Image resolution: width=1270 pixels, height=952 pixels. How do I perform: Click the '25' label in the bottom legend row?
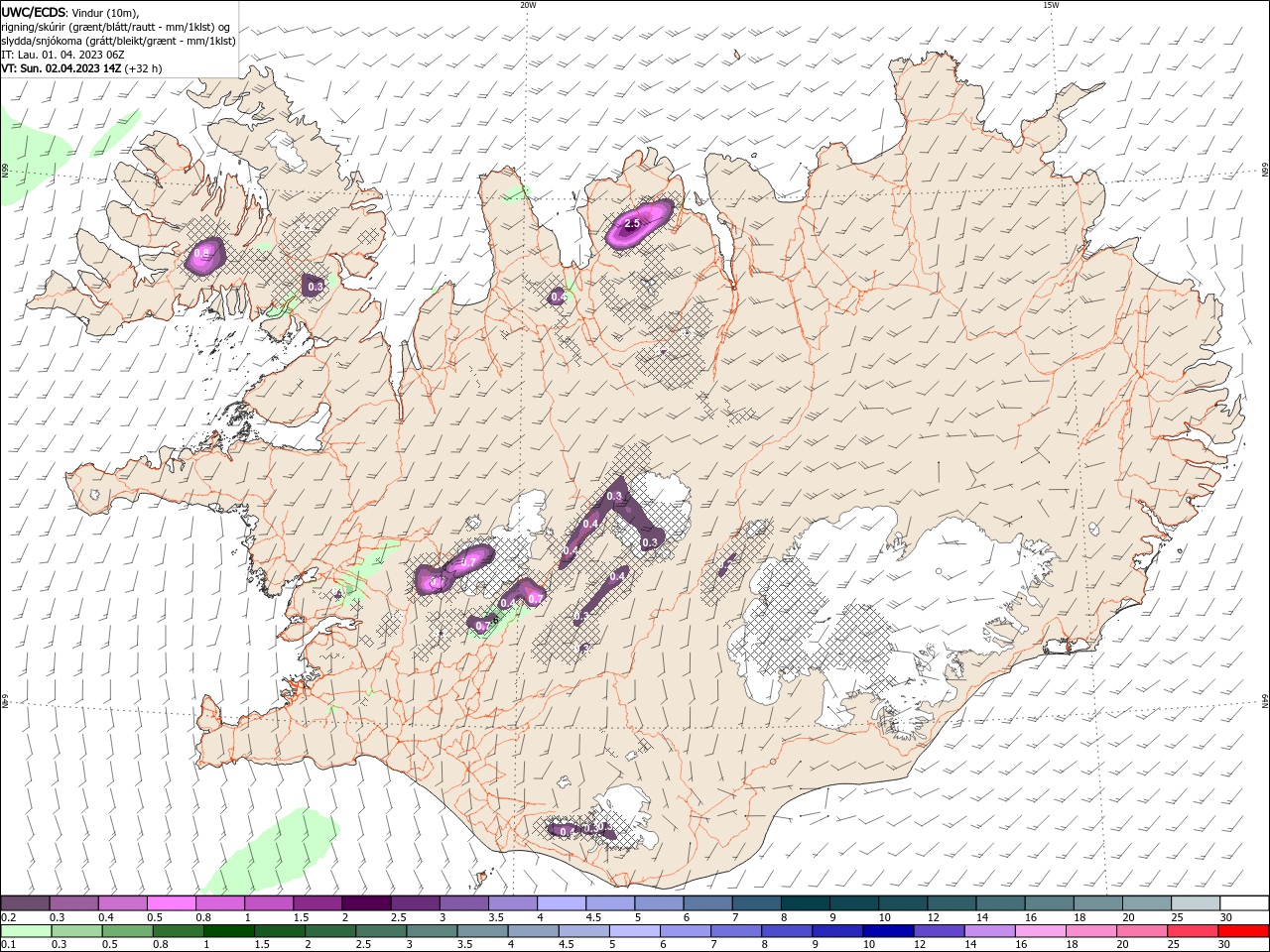(1173, 945)
